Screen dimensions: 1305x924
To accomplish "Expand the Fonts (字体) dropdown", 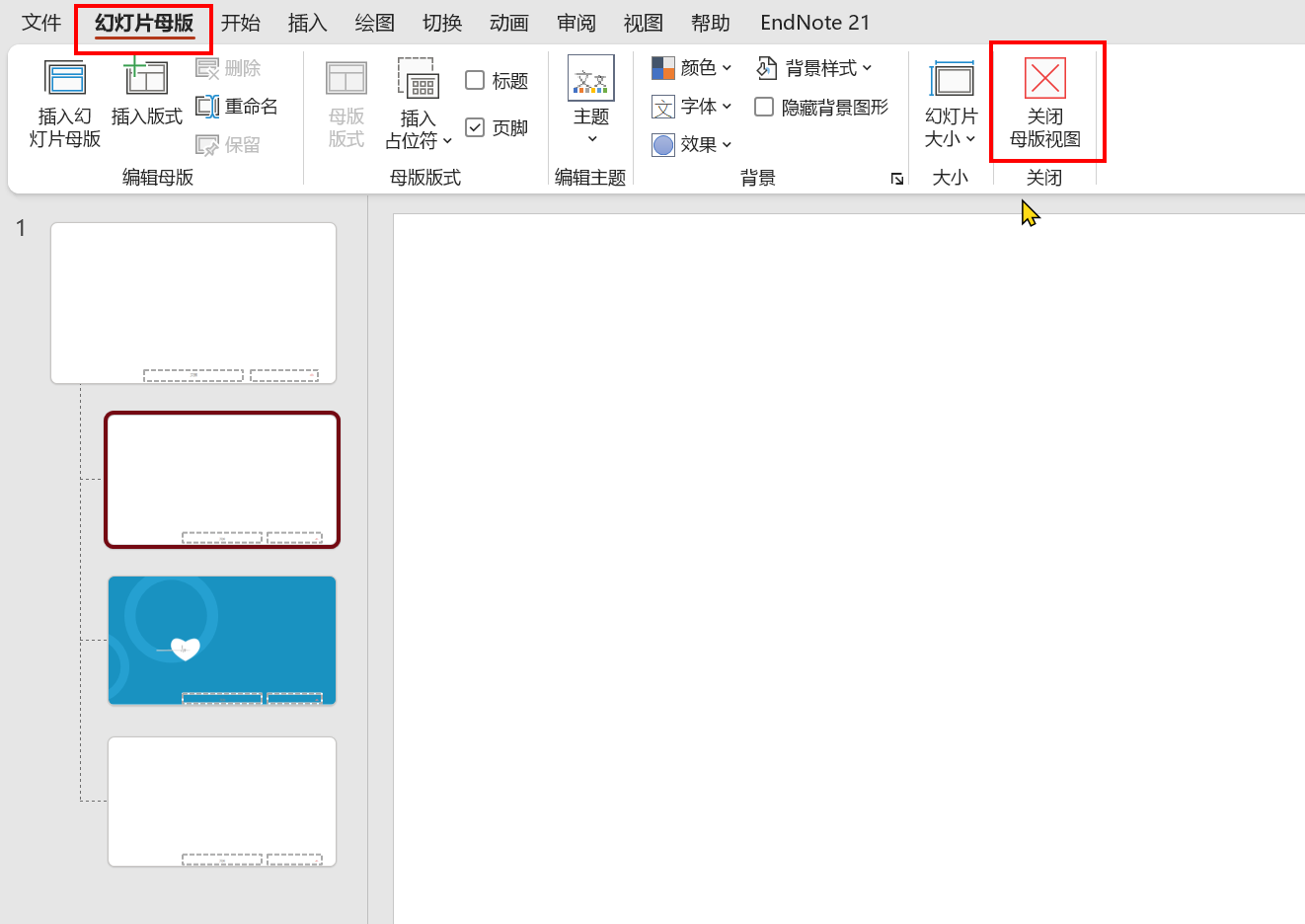I will [692, 107].
